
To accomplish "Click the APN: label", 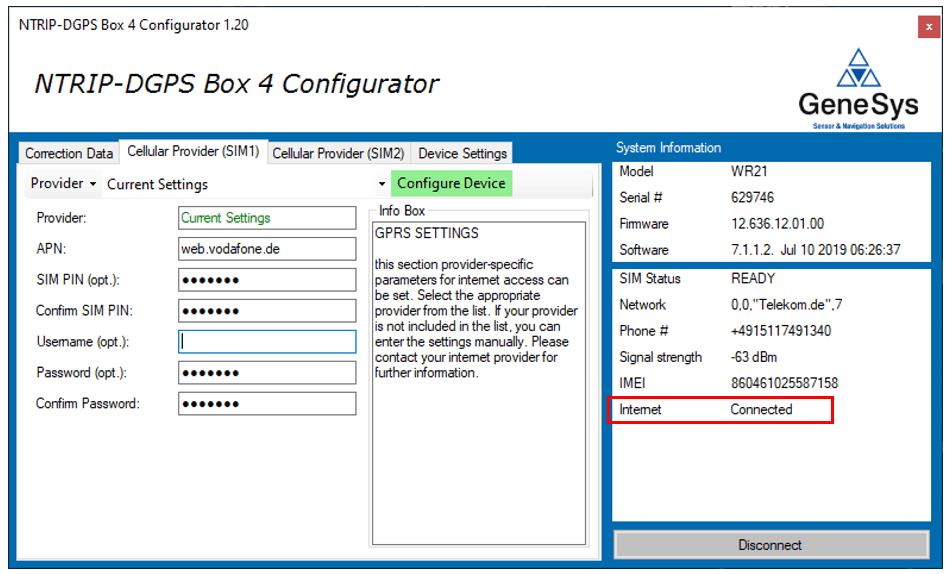I will pyautogui.click(x=51, y=249).
